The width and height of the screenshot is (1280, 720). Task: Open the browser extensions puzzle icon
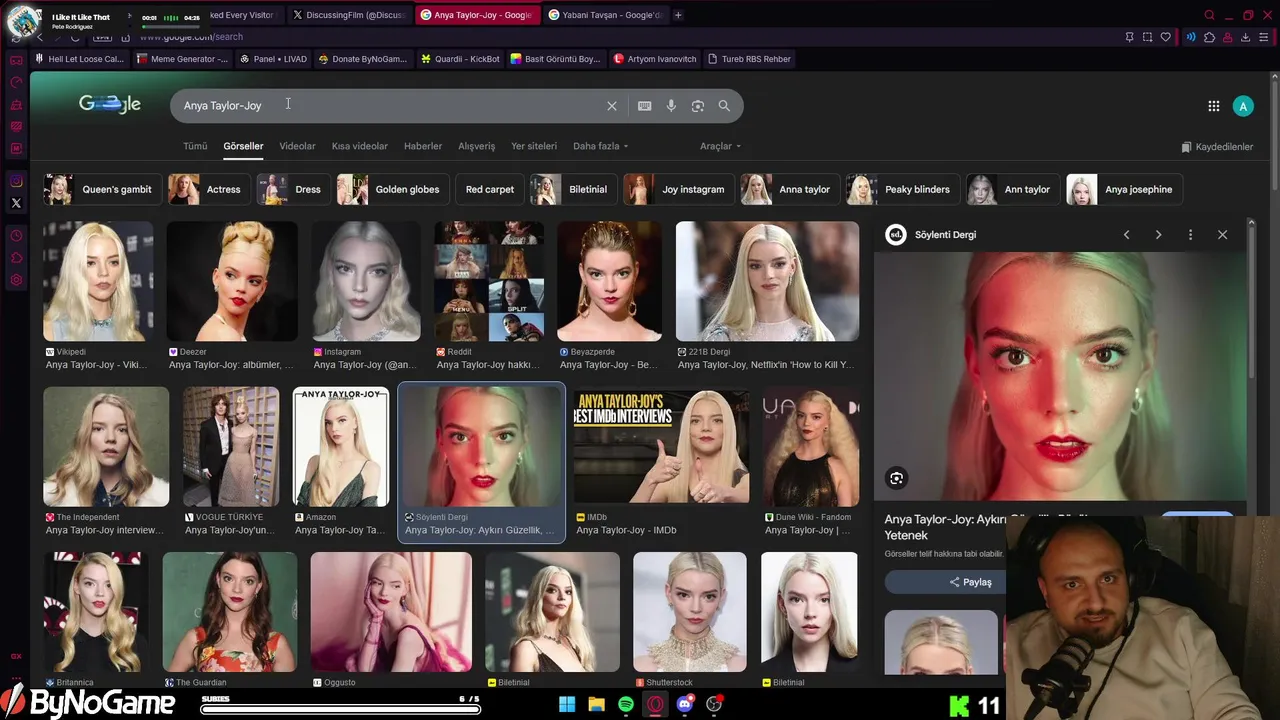tap(1210, 37)
